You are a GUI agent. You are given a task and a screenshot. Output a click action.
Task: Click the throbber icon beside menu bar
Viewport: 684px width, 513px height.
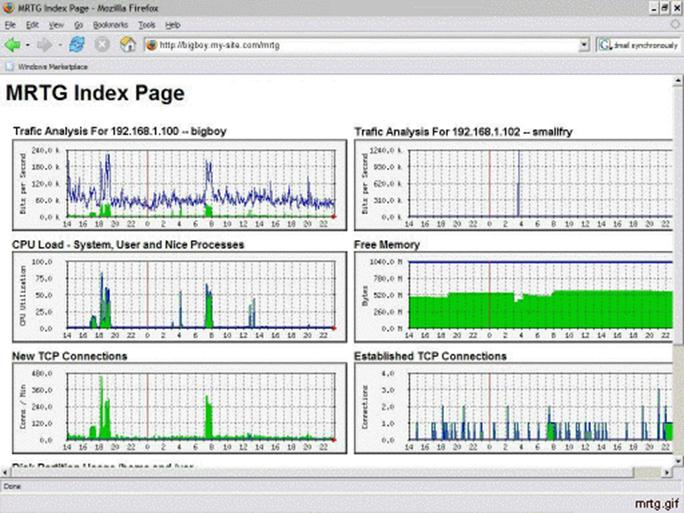coord(675,25)
